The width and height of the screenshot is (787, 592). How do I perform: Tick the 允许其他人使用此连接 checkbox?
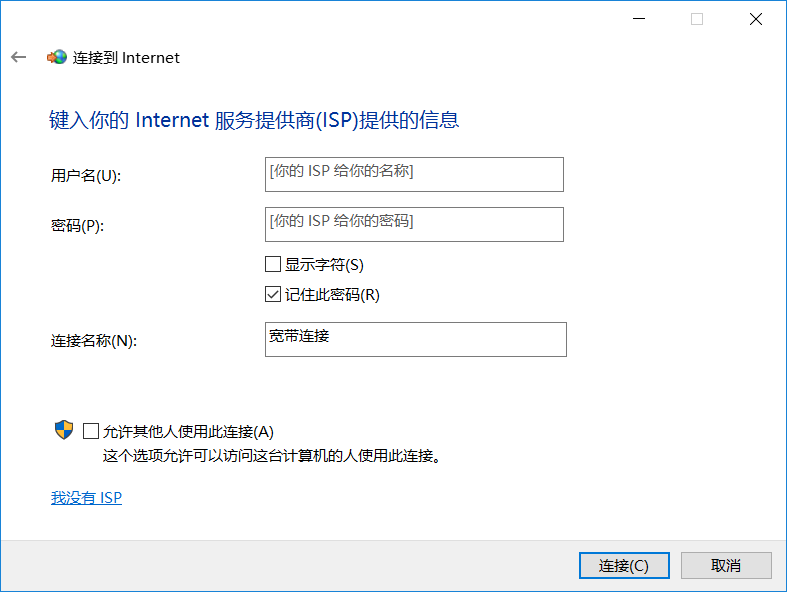point(91,432)
